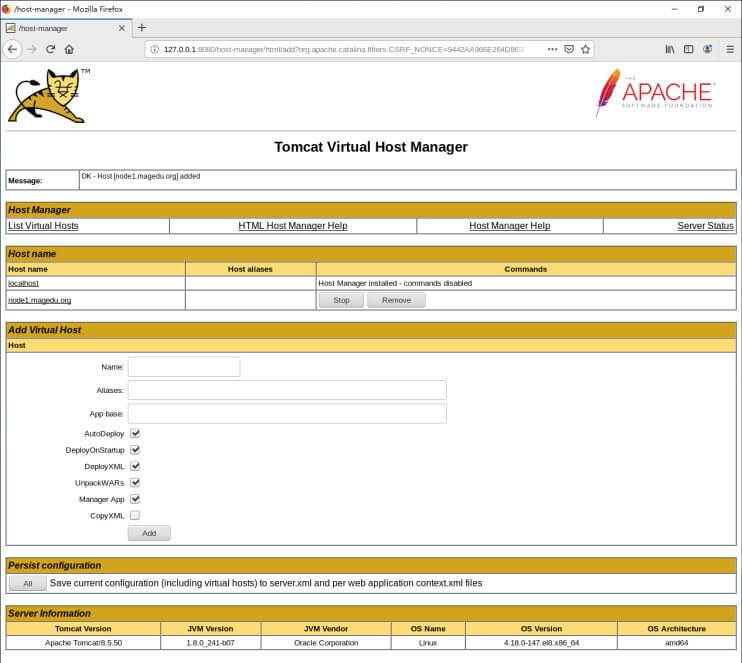Screen dimensions: 742x663
Task: Stop the node1.magedu.org host
Action: 341,300
